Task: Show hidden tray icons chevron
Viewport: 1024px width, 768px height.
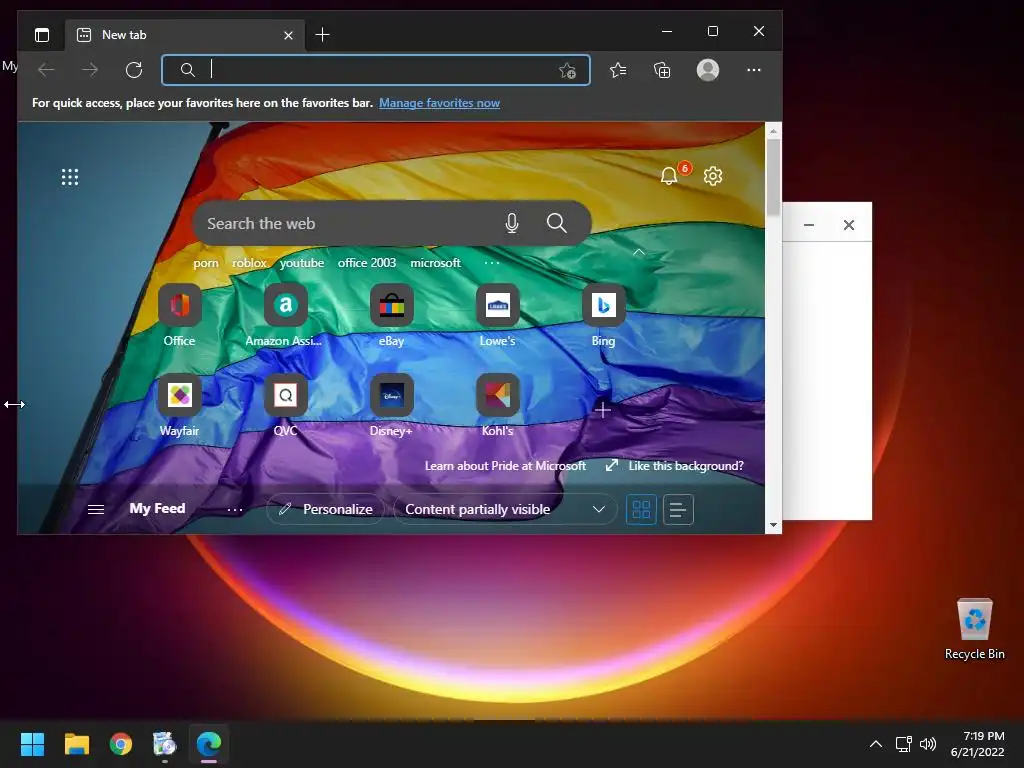Action: tap(876, 744)
